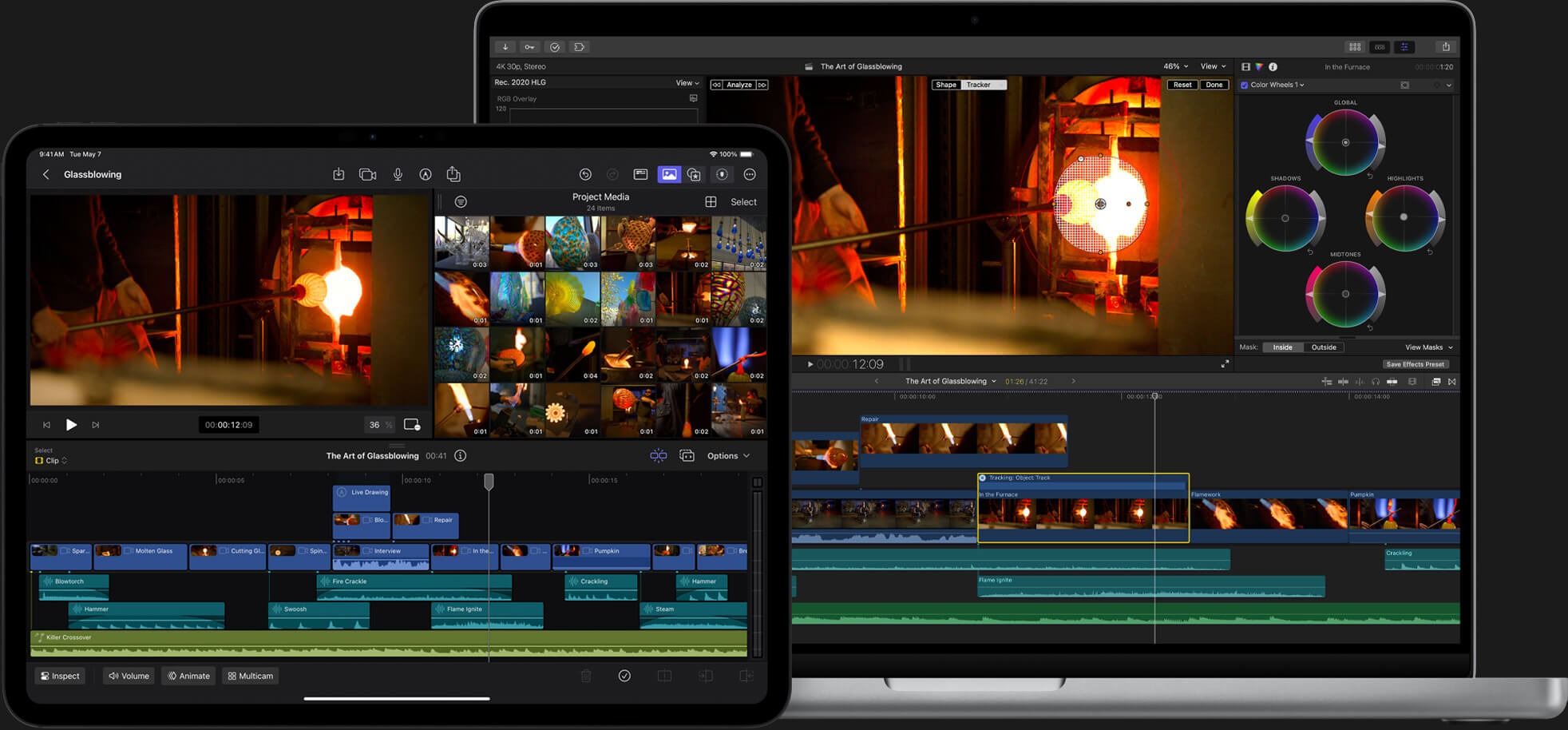1568x730 pixels.
Task: Show info for The Art of Glassblowing
Action: pos(461,455)
